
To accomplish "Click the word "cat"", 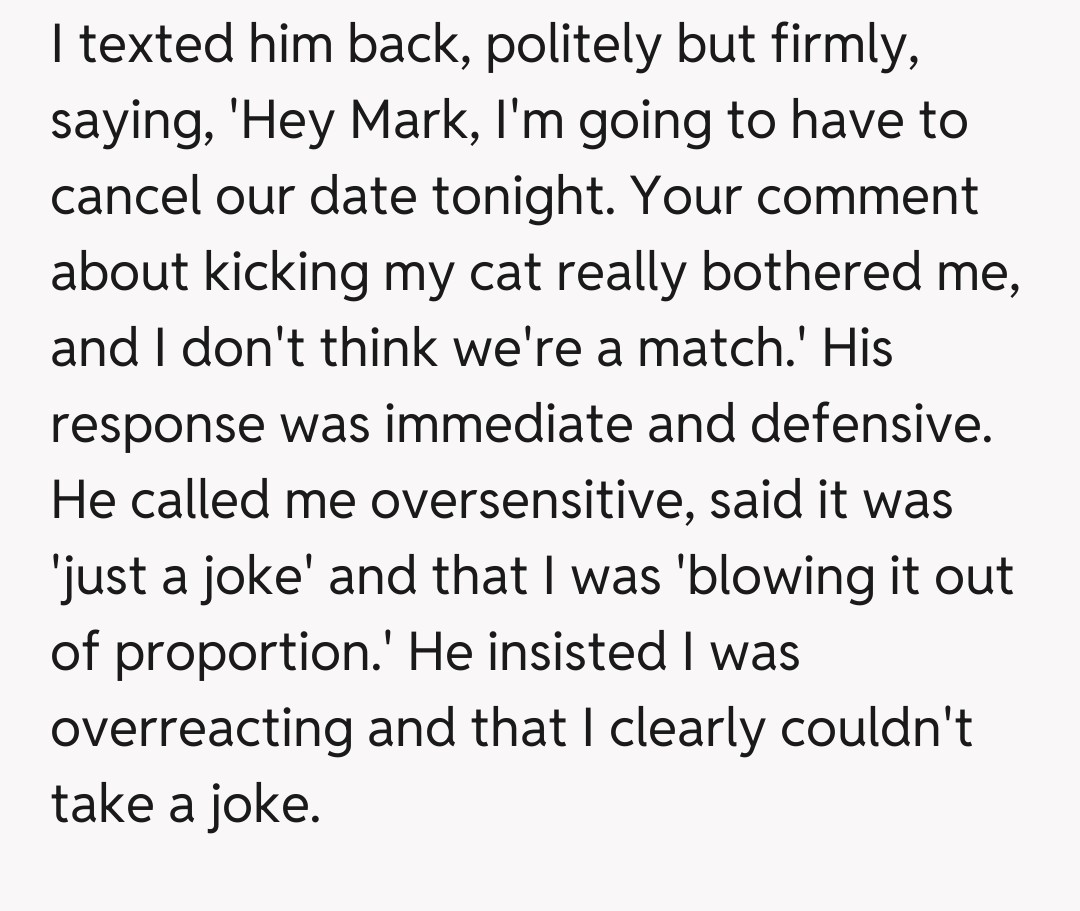I will 527,274.
